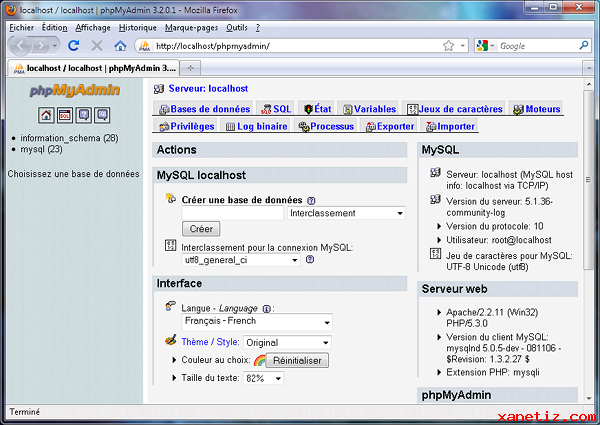The image size is (600, 425).
Task: Open the address bar history dropdown arrow
Action: [463, 46]
